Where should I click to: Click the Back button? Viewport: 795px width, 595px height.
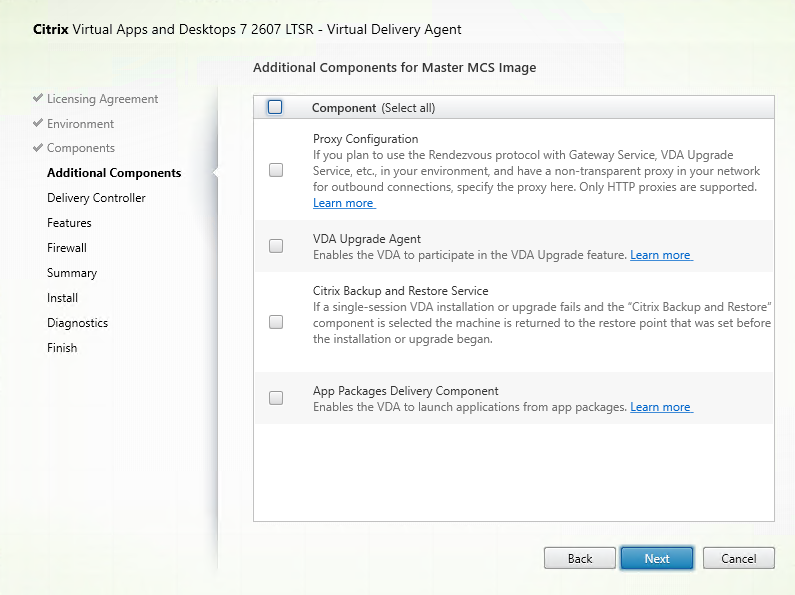coord(580,559)
